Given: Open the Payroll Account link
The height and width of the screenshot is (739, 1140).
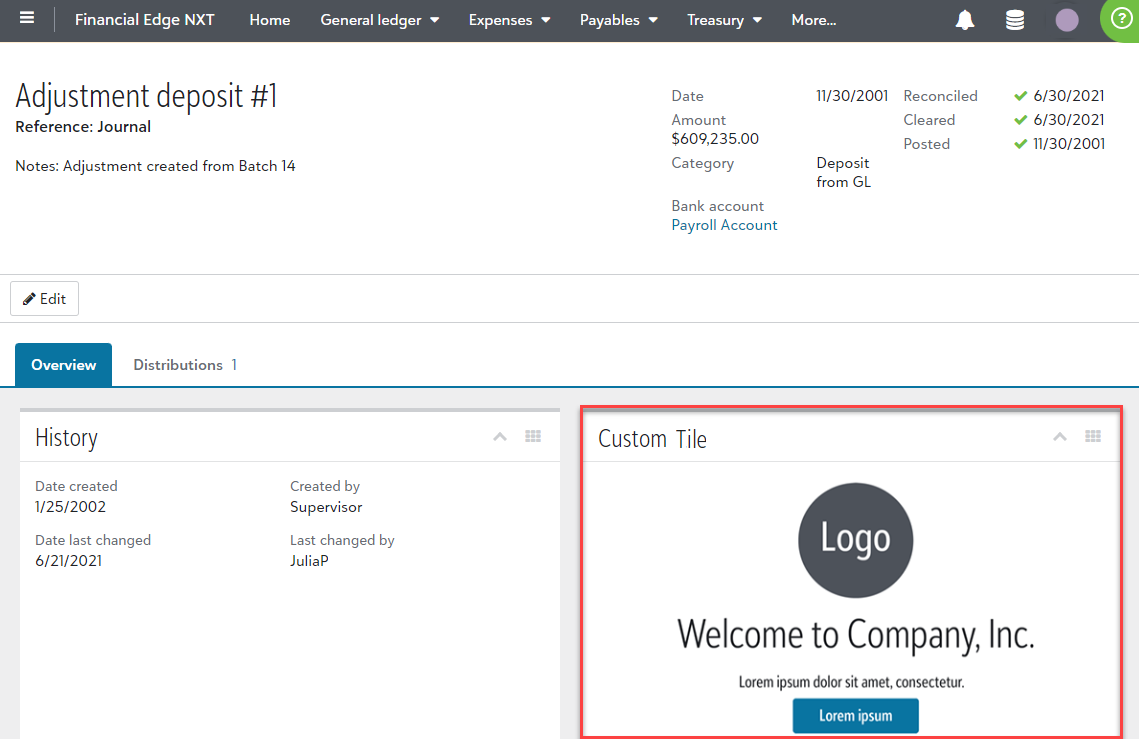Looking at the screenshot, I should pos(724,225).
